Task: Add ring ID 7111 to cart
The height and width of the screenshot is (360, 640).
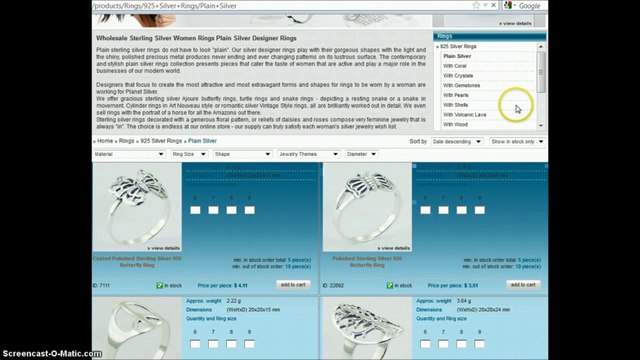Action: coord(293,285)
